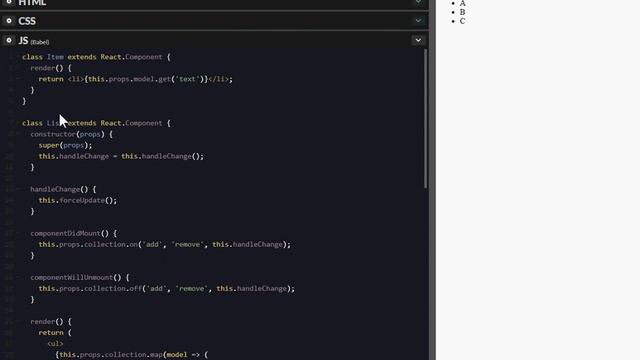Open the HTML panel settings gear

pos(9,2)
